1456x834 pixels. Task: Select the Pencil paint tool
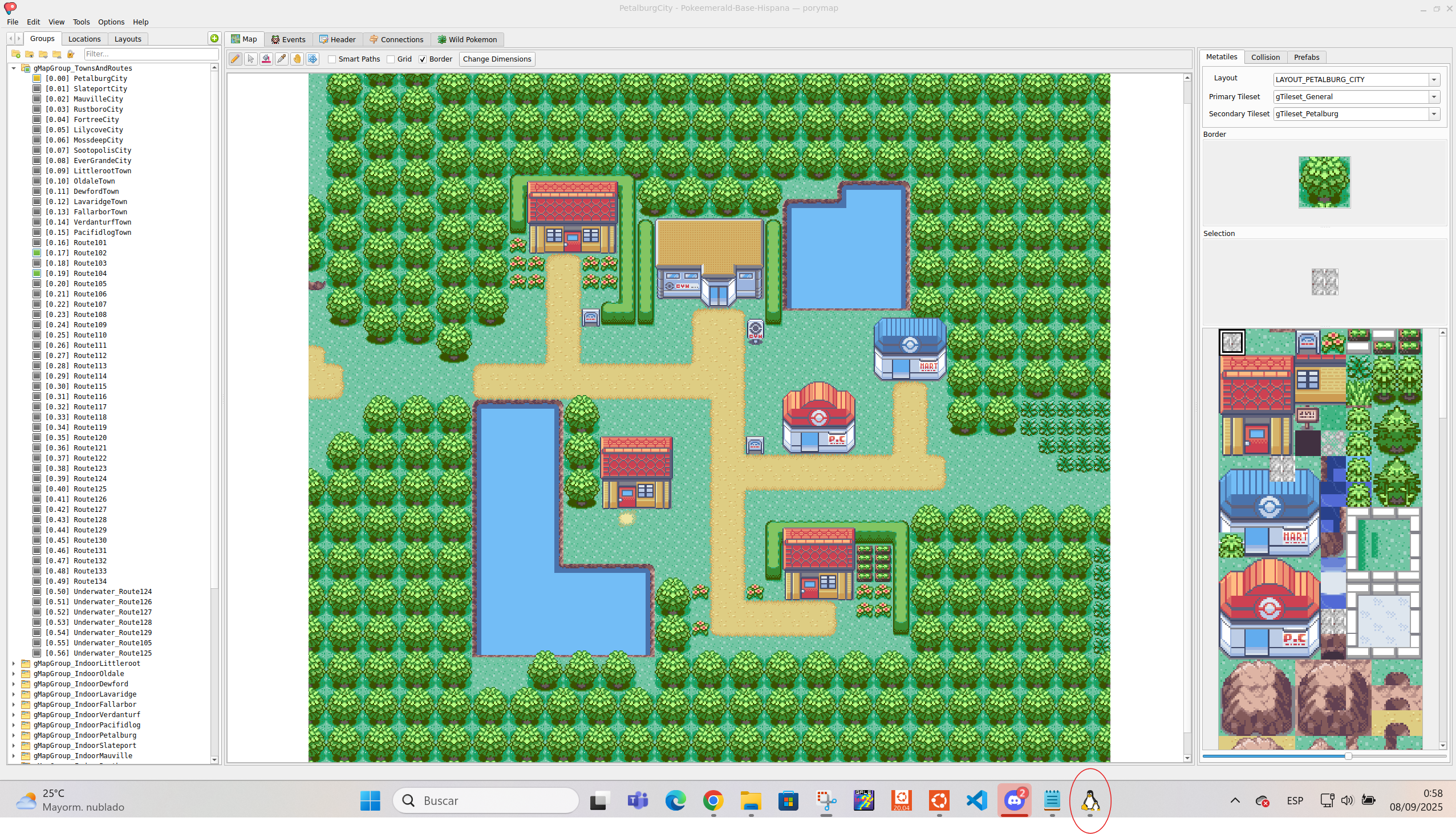[236, 59]
